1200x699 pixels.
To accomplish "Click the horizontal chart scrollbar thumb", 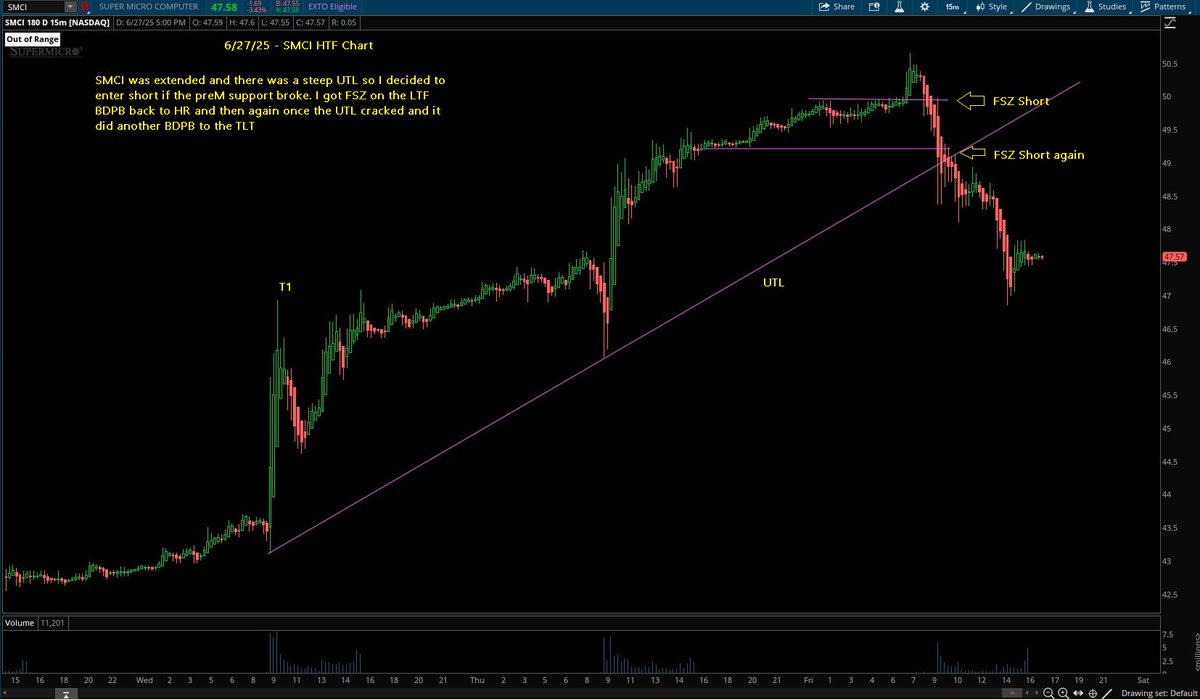I will (1012, 693).
